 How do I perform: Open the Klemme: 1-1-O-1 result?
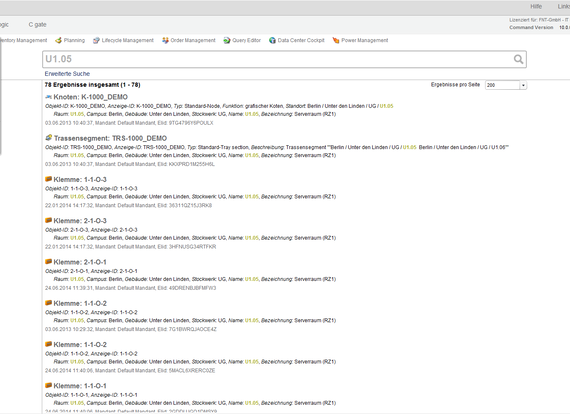(80, 386)
